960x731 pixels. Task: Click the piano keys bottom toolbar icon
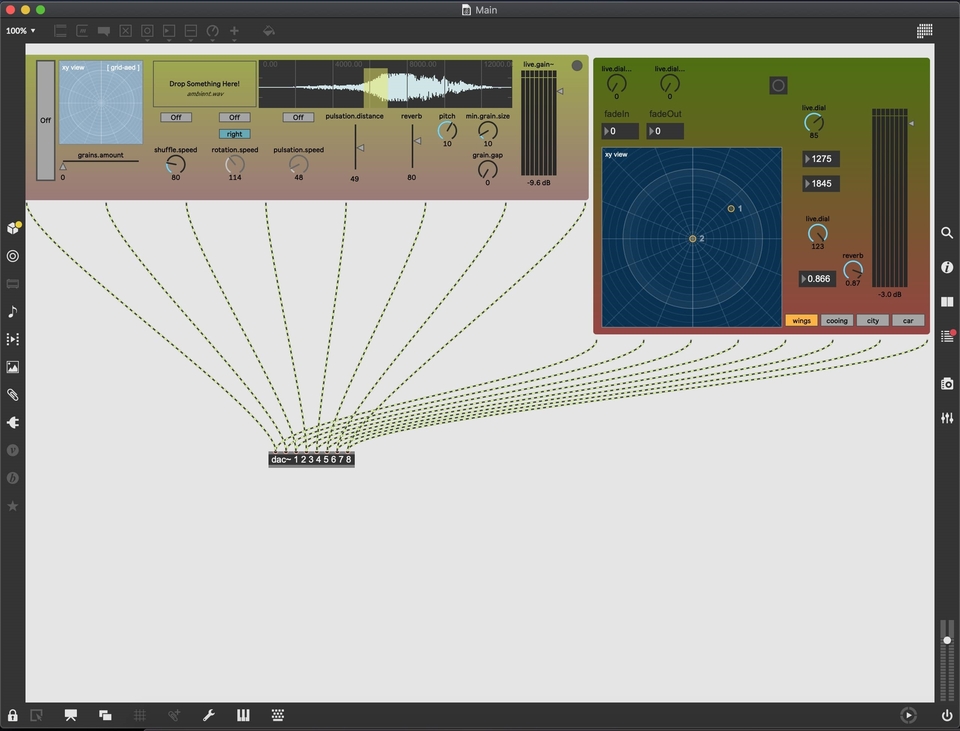click(243, 715)
